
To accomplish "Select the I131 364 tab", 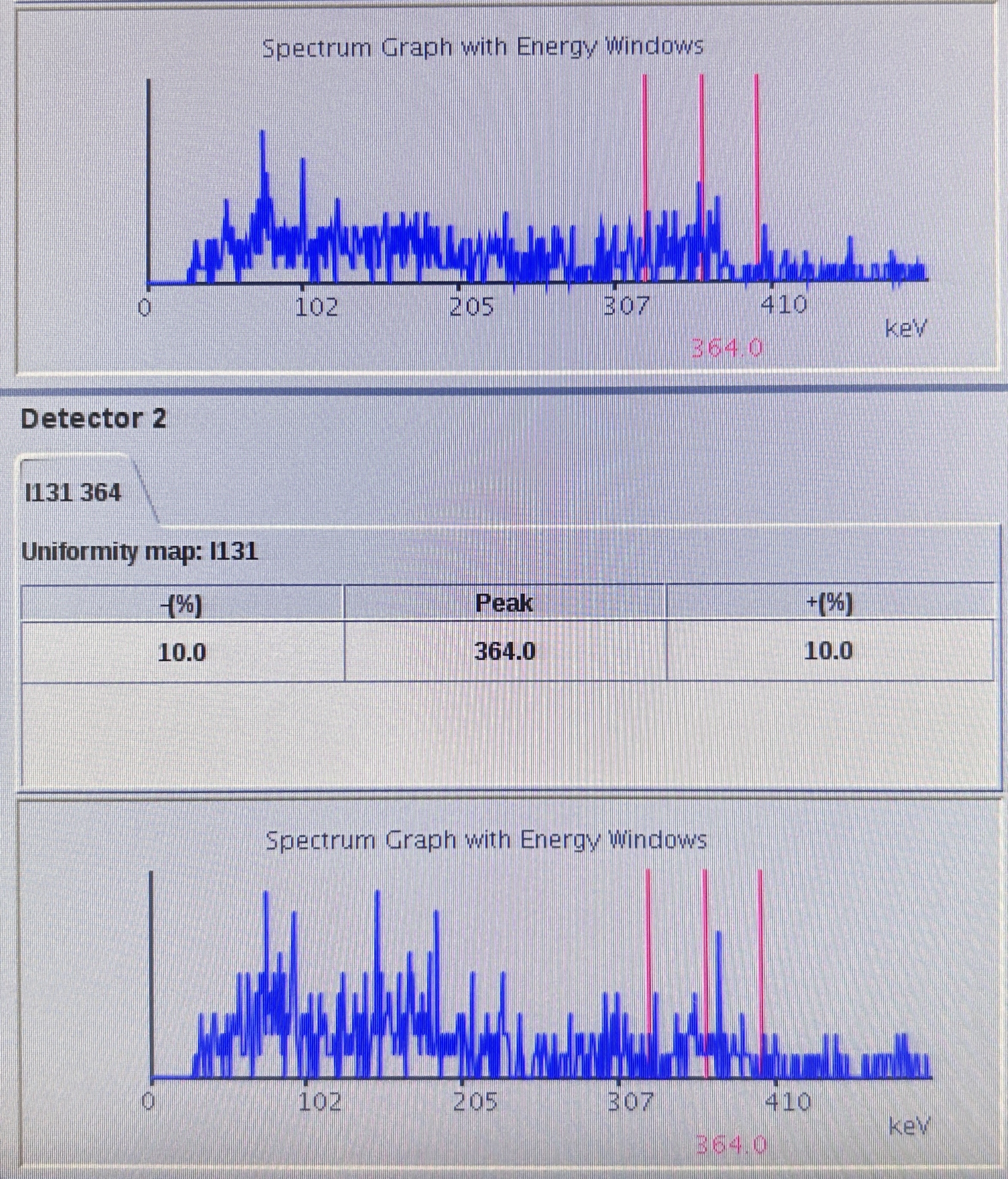I will coord(74,492).
